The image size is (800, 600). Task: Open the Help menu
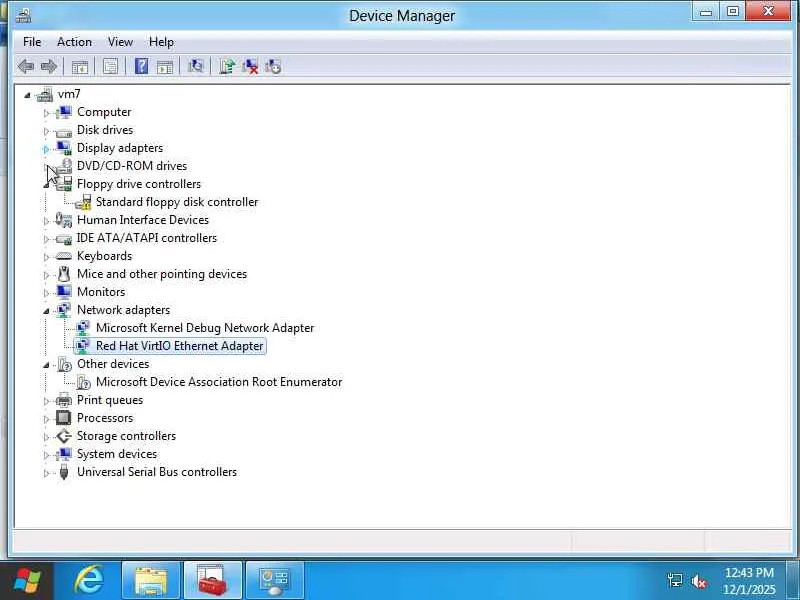161,42
